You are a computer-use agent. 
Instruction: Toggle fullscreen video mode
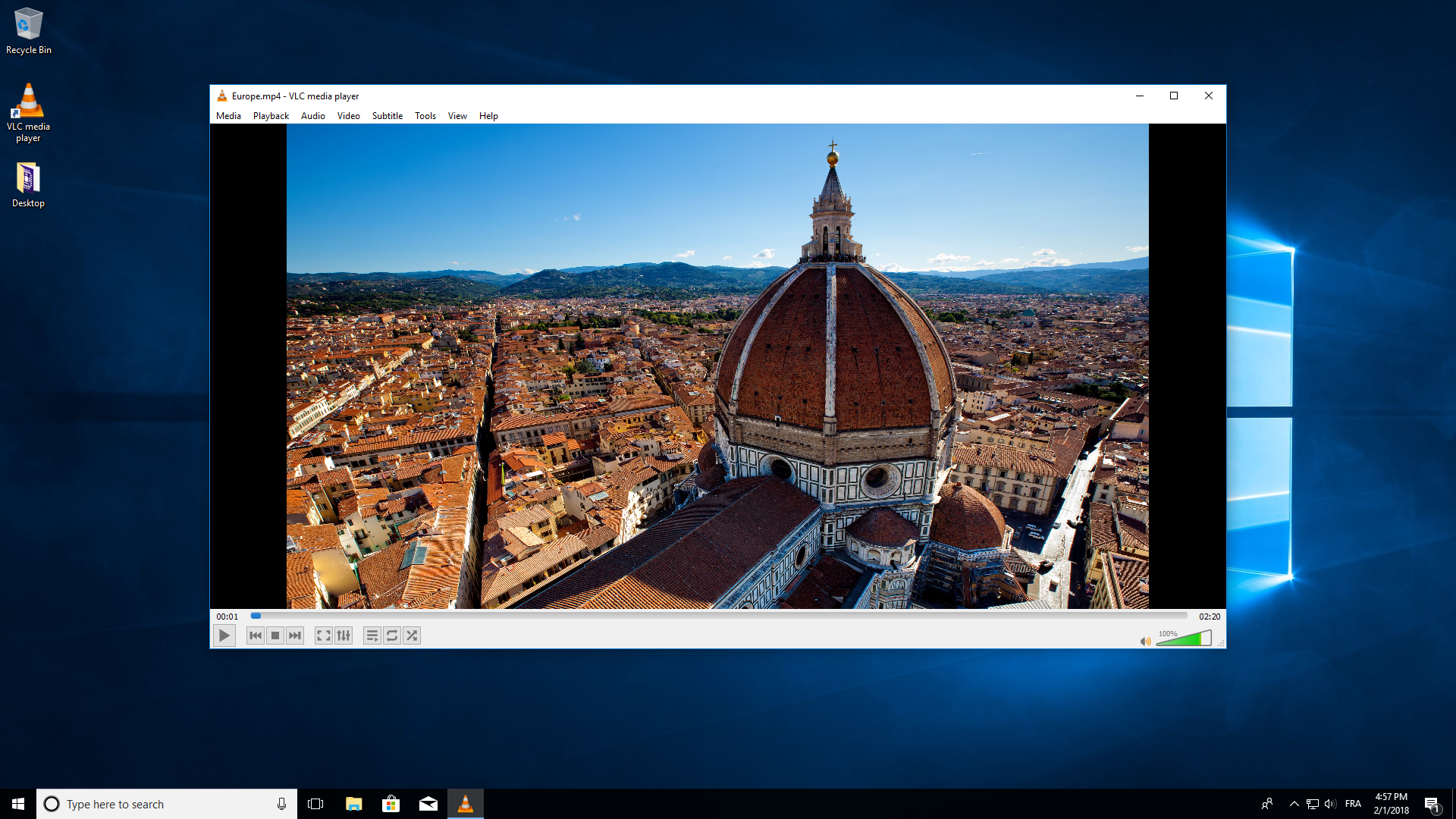coord(324,635)
